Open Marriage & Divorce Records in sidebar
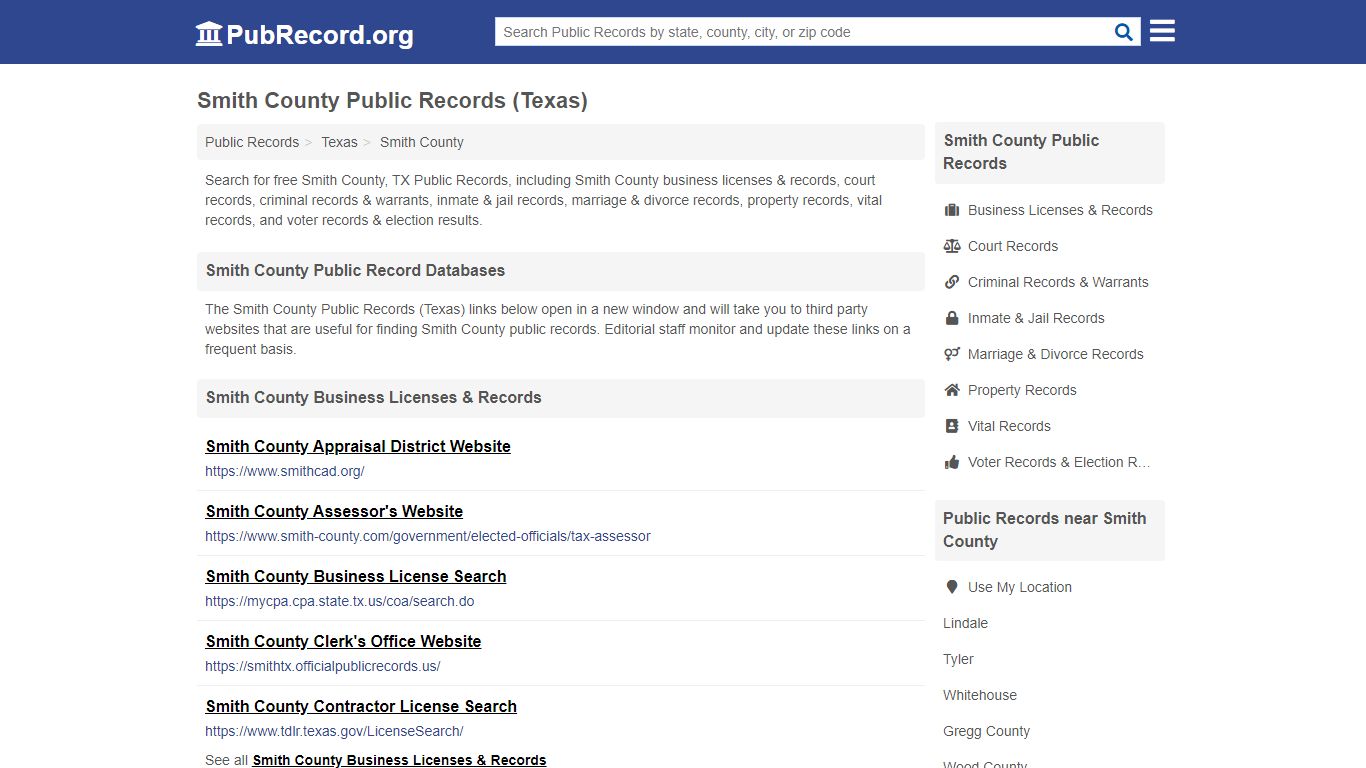The image size is (1366, 768). [1055, 354]
